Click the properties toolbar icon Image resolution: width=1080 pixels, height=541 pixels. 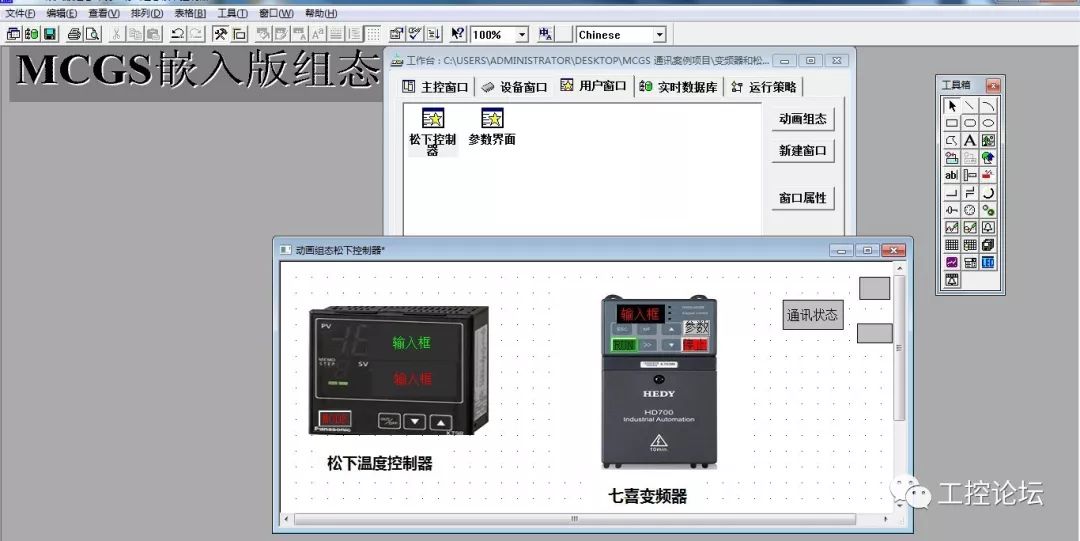[x=397, y=34]
